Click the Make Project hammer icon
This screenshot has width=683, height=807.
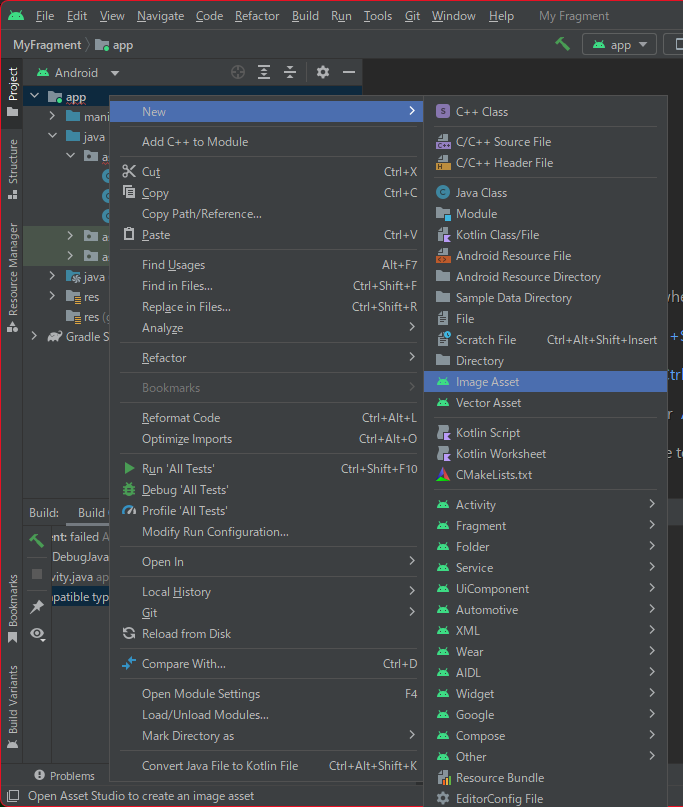point(562,44)
